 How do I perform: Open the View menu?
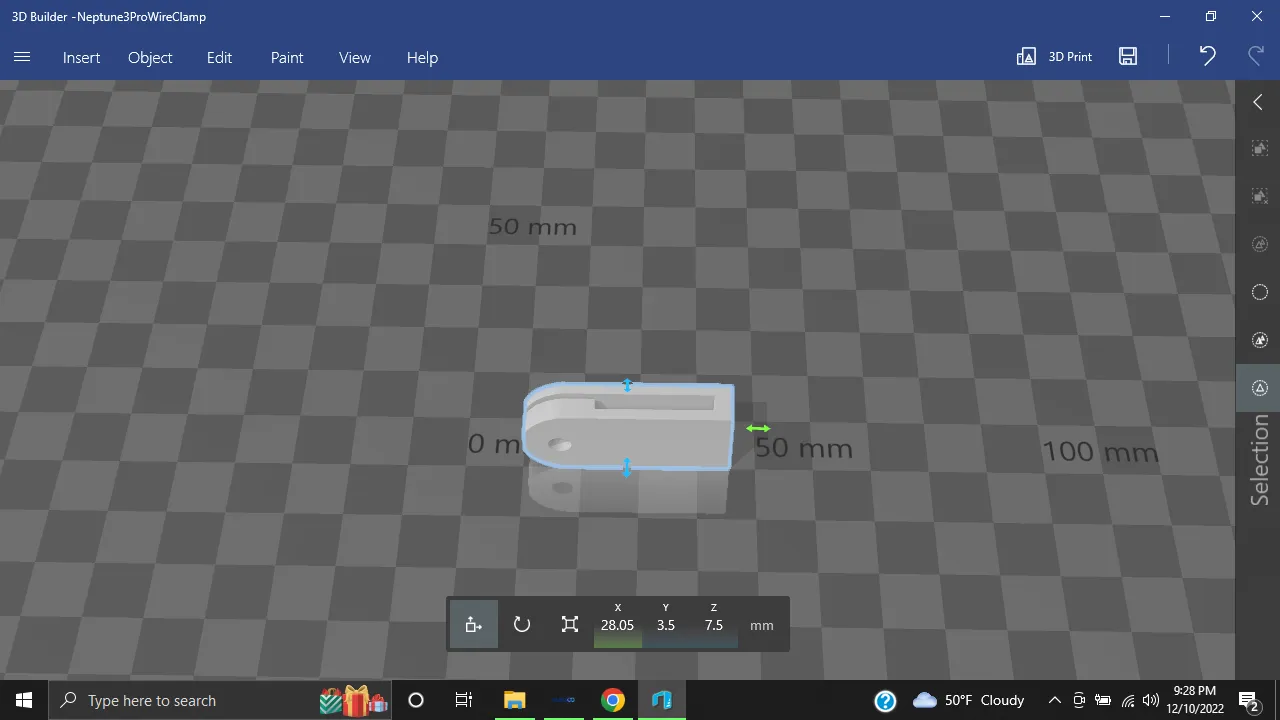click(x=355, y=58)
